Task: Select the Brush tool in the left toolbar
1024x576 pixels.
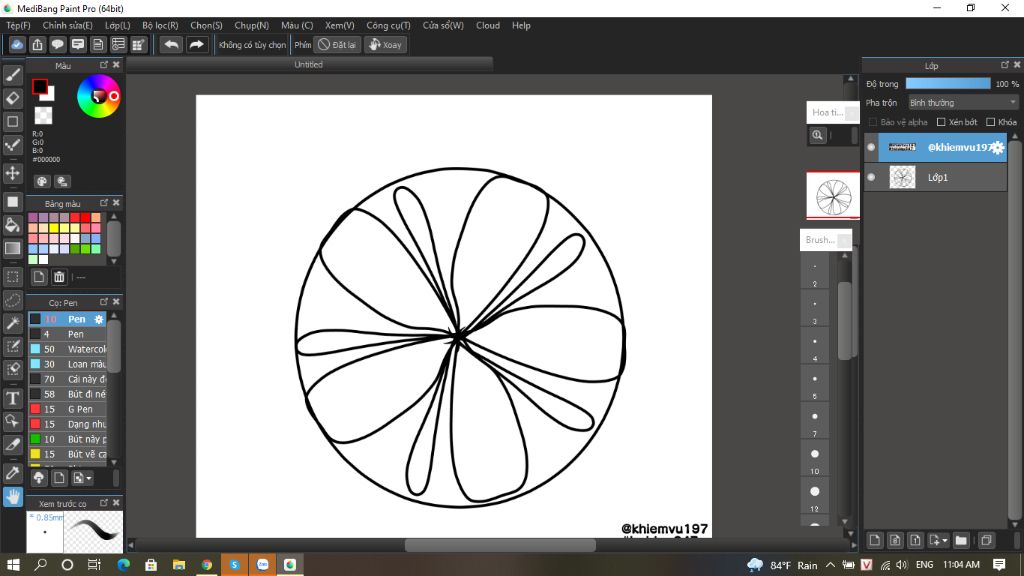Action: point(12,75)
